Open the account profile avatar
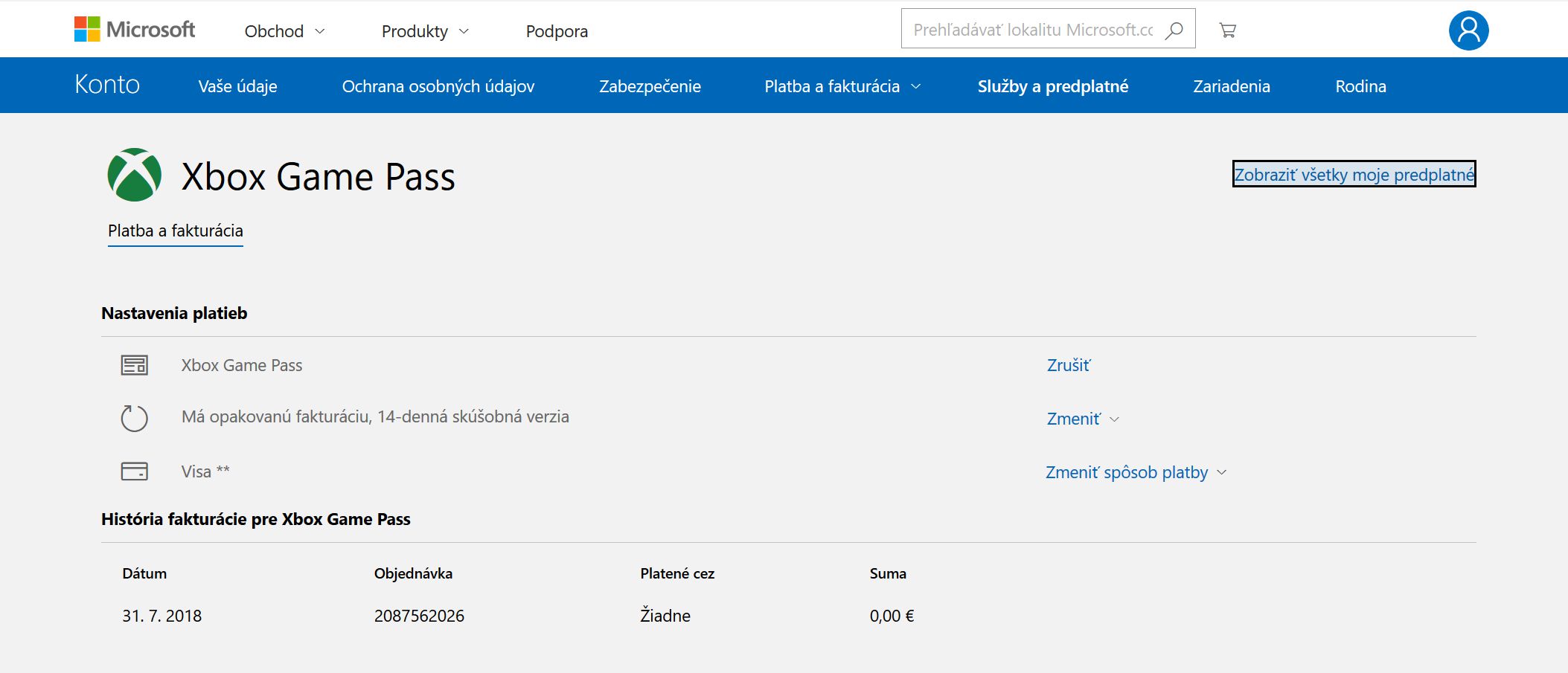This screenshot has width=1568, height=673. pyautogui.click(x=1468, y=30)
